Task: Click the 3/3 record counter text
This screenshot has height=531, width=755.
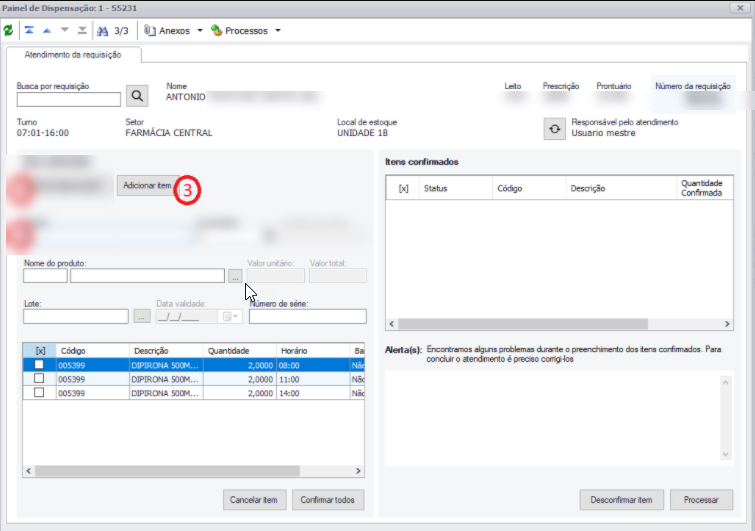Action: click(121, 31)
